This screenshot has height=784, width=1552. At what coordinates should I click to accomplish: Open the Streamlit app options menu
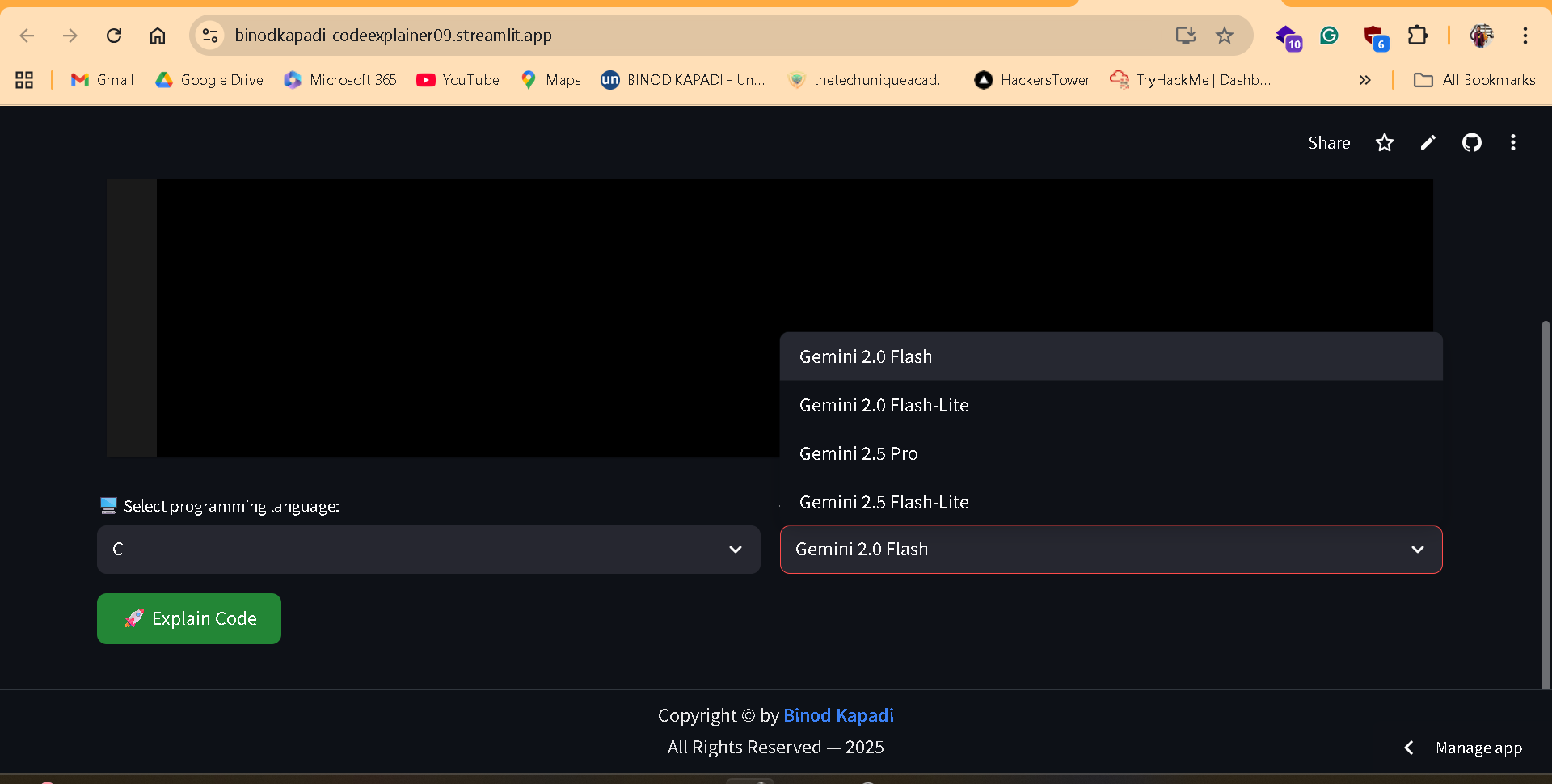point(1513,142)
